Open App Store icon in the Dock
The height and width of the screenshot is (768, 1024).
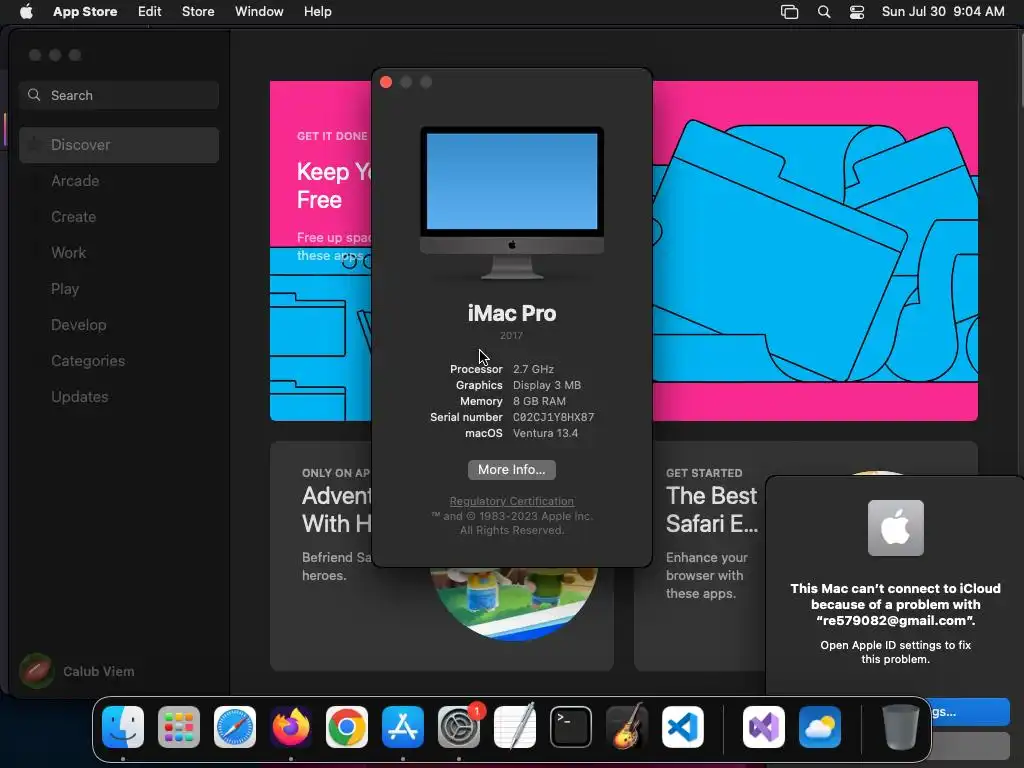pos(403,727)
